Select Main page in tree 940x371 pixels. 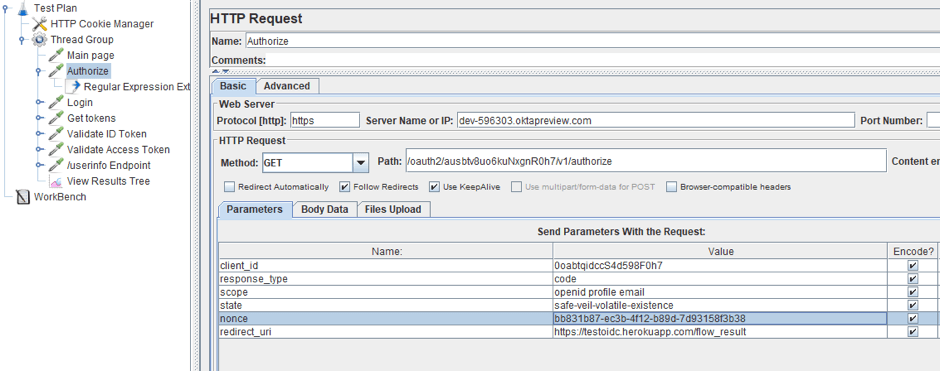click(x=91, y=55)
